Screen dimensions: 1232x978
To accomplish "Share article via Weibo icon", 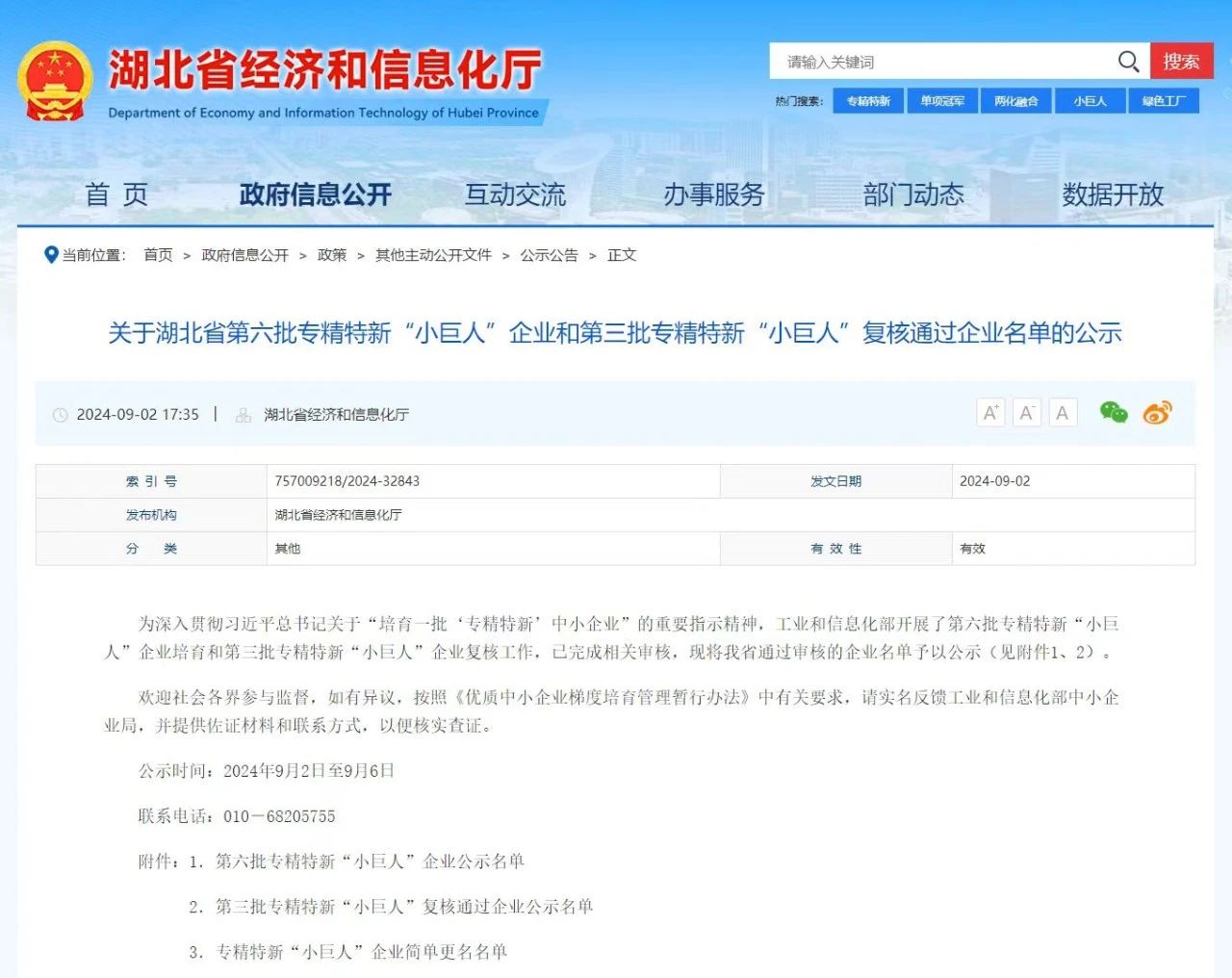I will 1157,413.
